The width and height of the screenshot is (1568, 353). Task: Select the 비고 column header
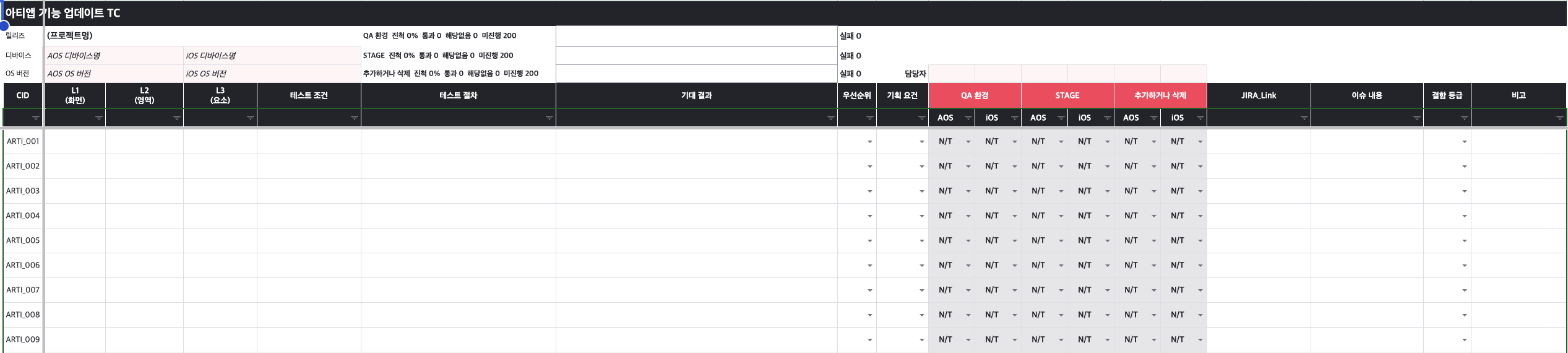1518,95
